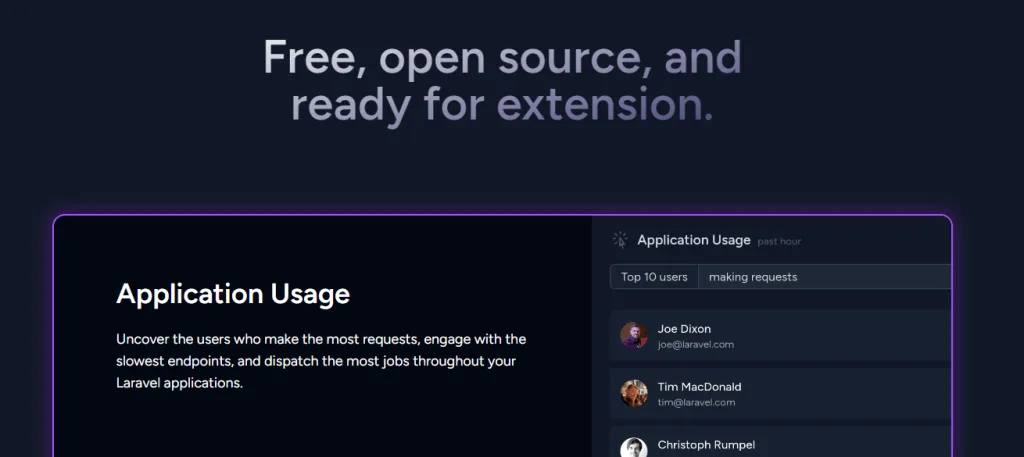Select the Tim MacDonald user name

coord(699,387)
